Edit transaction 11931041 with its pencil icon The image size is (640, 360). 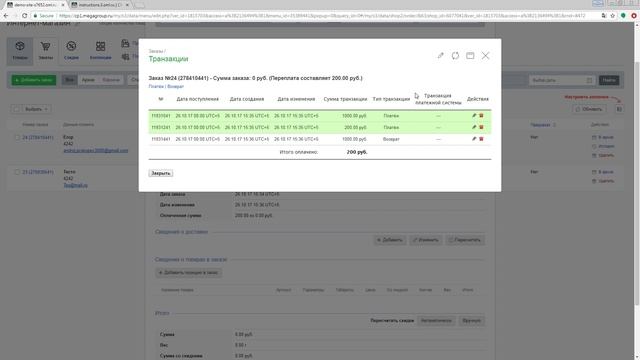click(474, 116)
